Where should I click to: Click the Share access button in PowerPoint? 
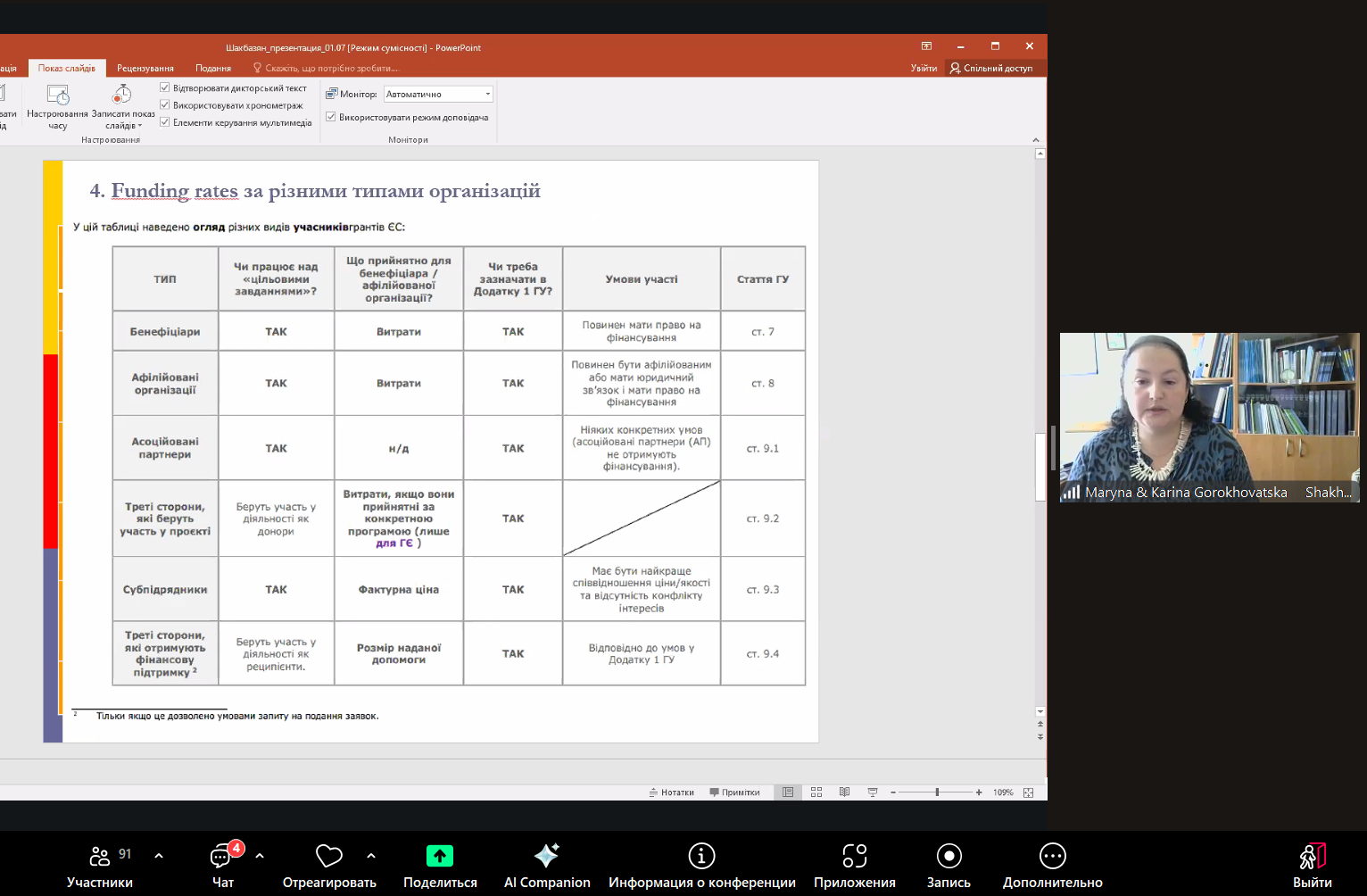[991, 68]
